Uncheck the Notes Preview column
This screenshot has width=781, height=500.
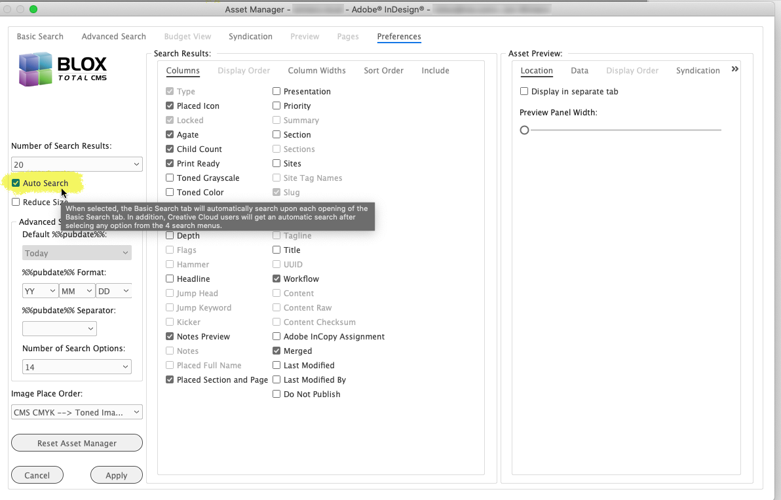[170, 337]
